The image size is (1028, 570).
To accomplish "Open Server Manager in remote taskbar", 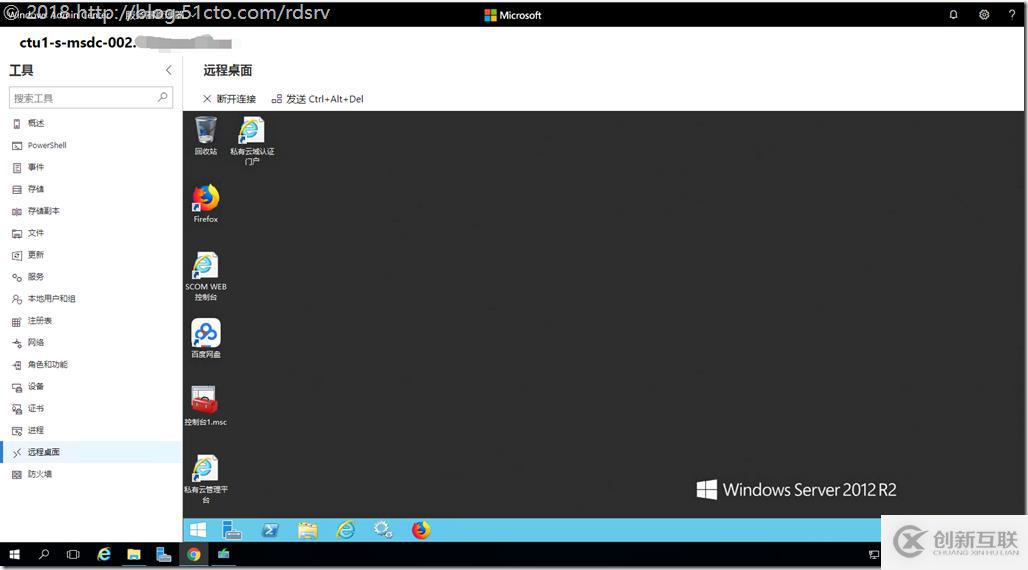I will tap(231, 530).
